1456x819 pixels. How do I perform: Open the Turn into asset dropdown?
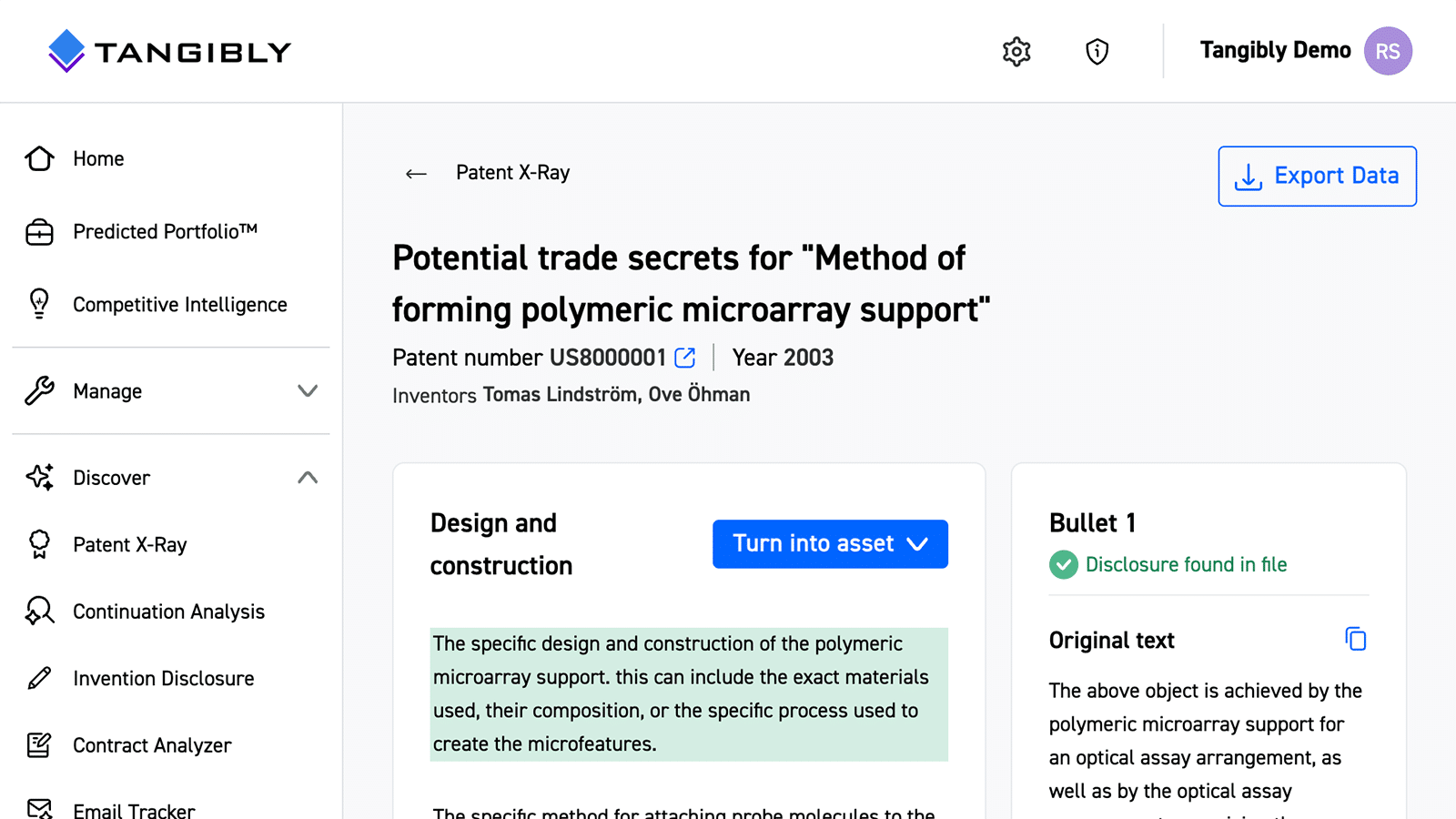[830, 544]
